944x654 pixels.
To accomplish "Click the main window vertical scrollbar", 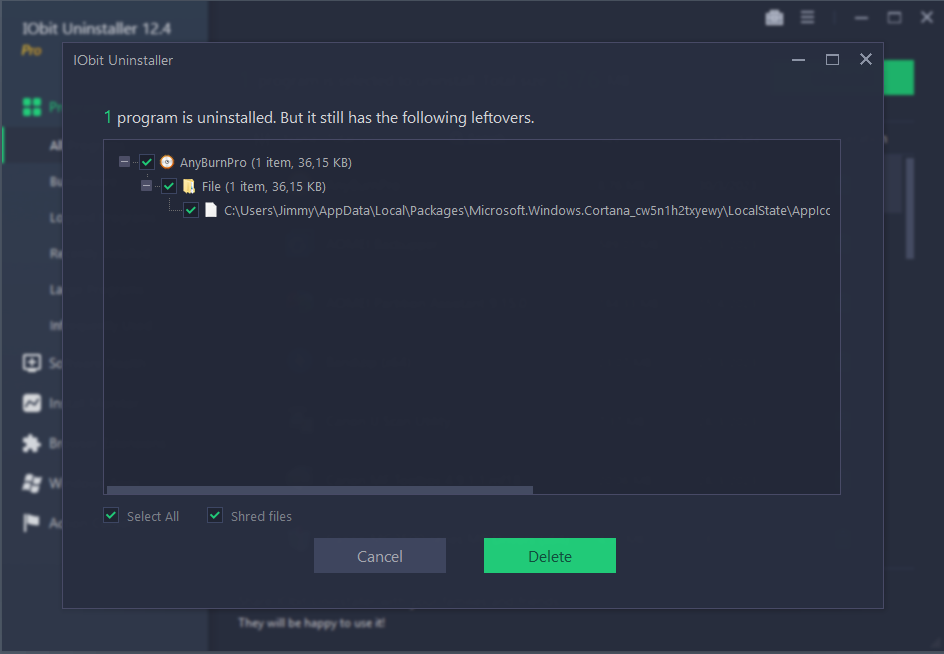I will click(x=910, y=208).
